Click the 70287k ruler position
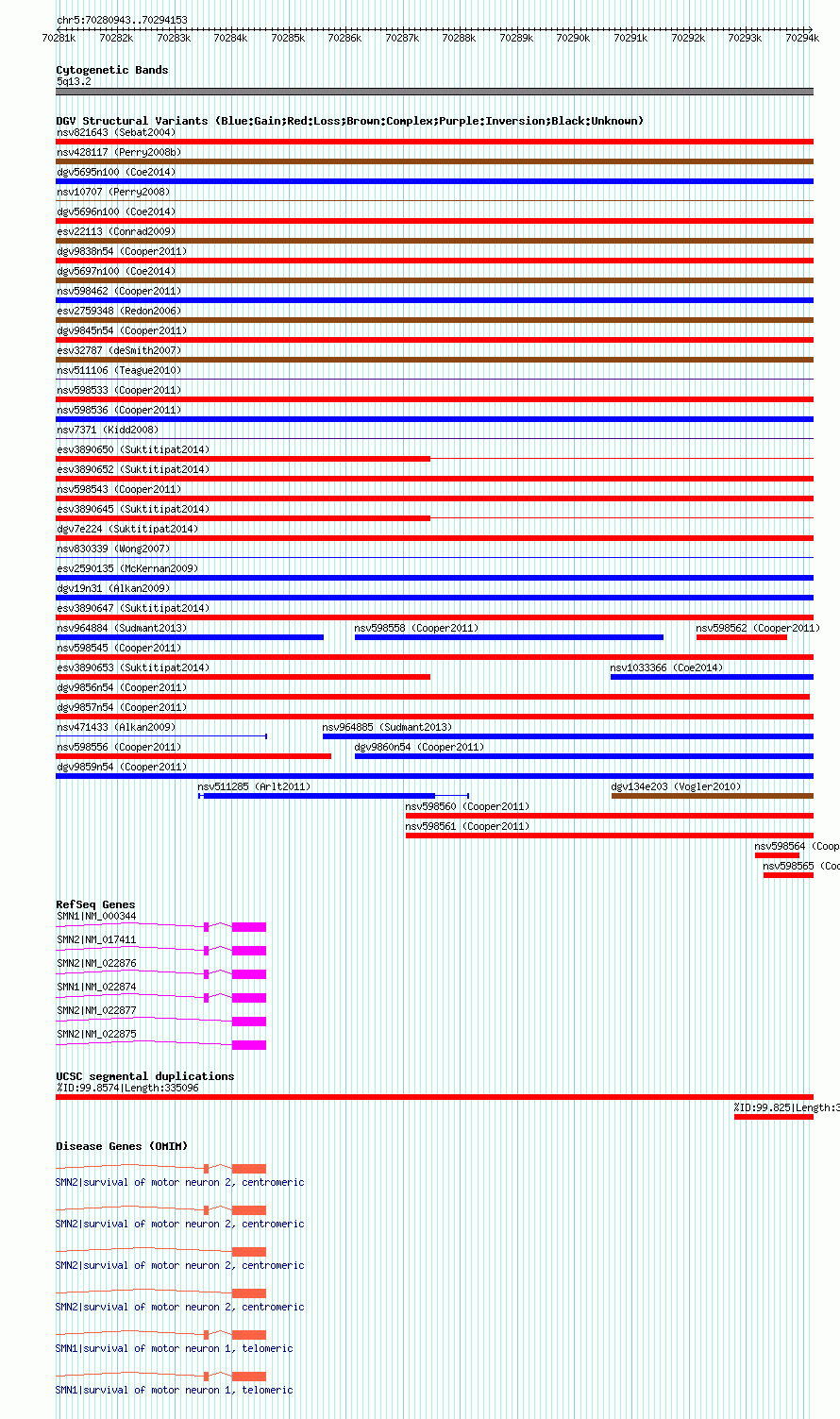The image size is (840, 1419). click(402, 38)
